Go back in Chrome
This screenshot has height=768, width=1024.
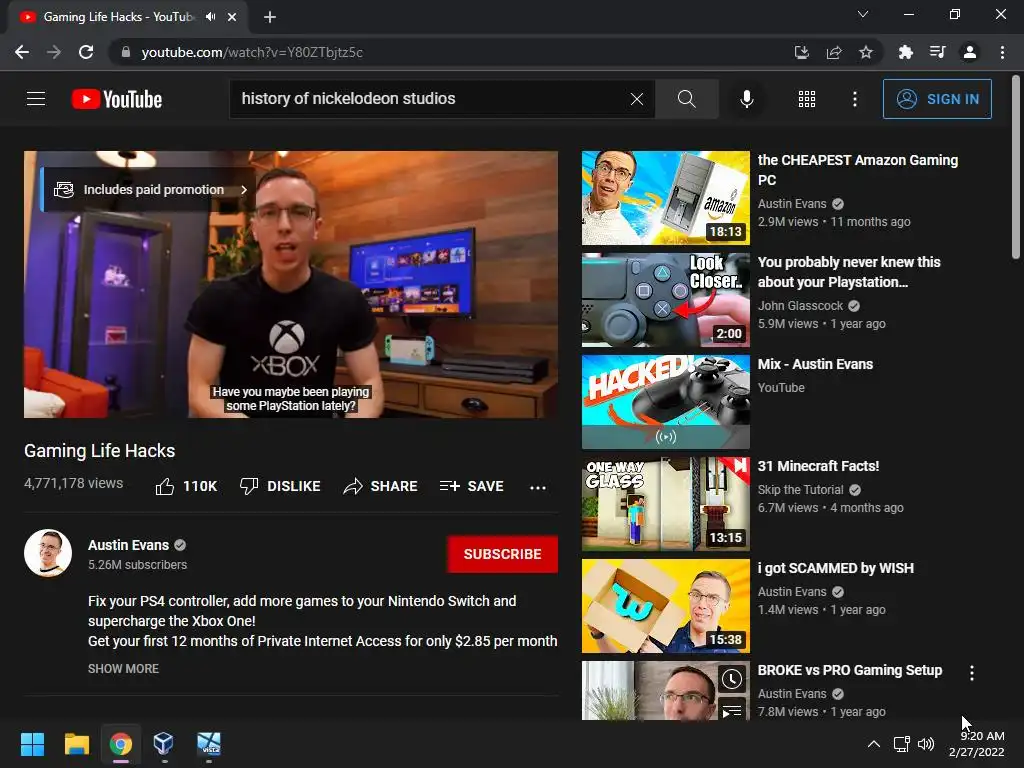[x=22, y=52]
